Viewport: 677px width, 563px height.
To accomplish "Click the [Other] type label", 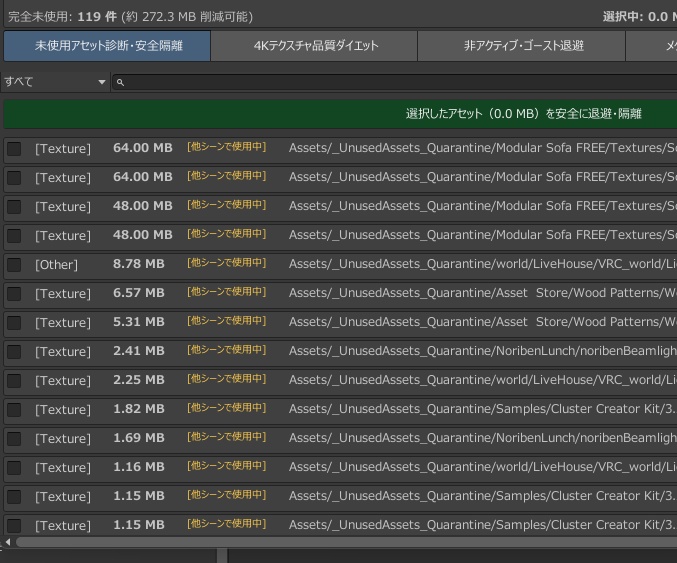I will [57, 265].
